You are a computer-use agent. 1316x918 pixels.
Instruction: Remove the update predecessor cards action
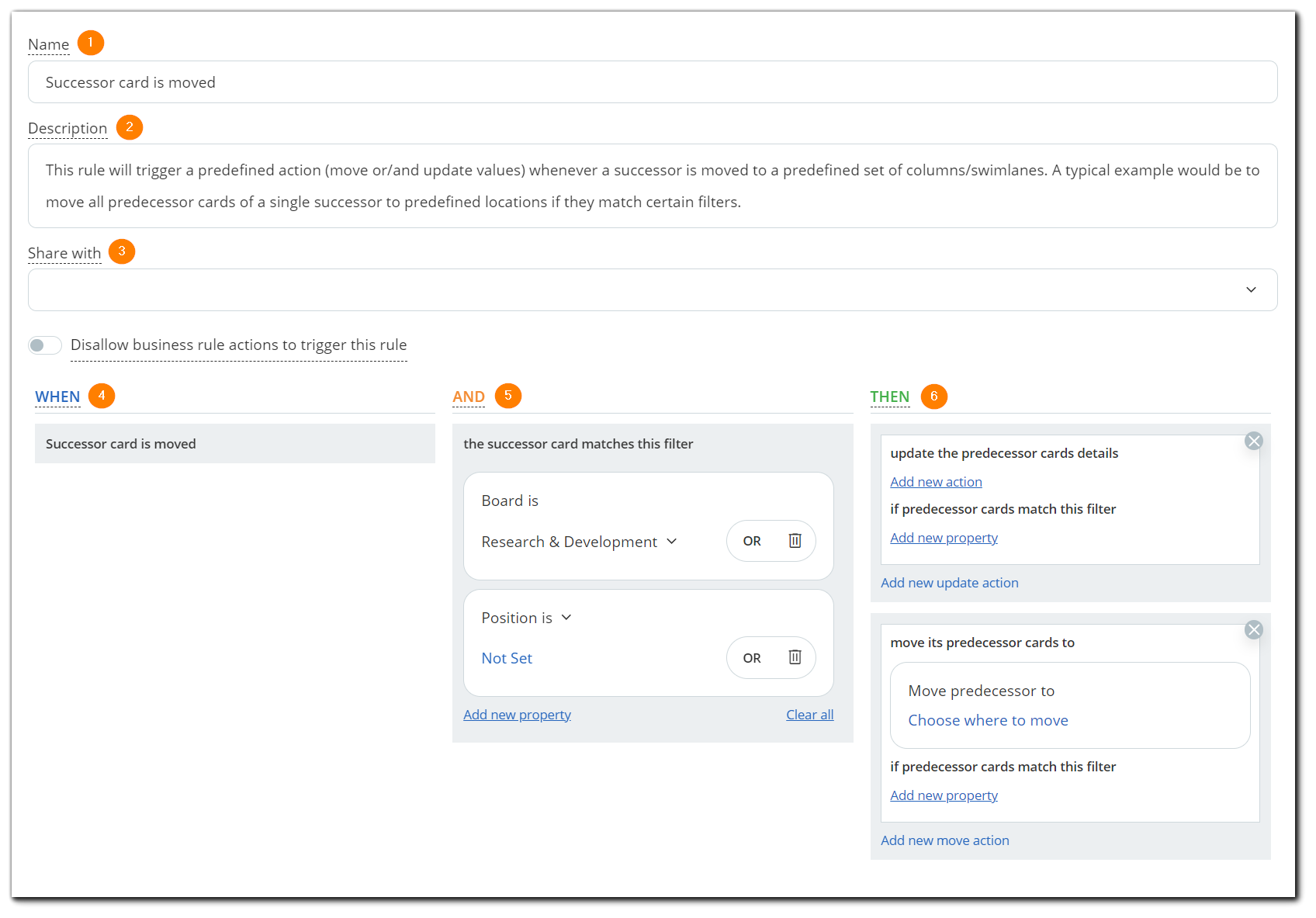click(x=1254, y=441)
